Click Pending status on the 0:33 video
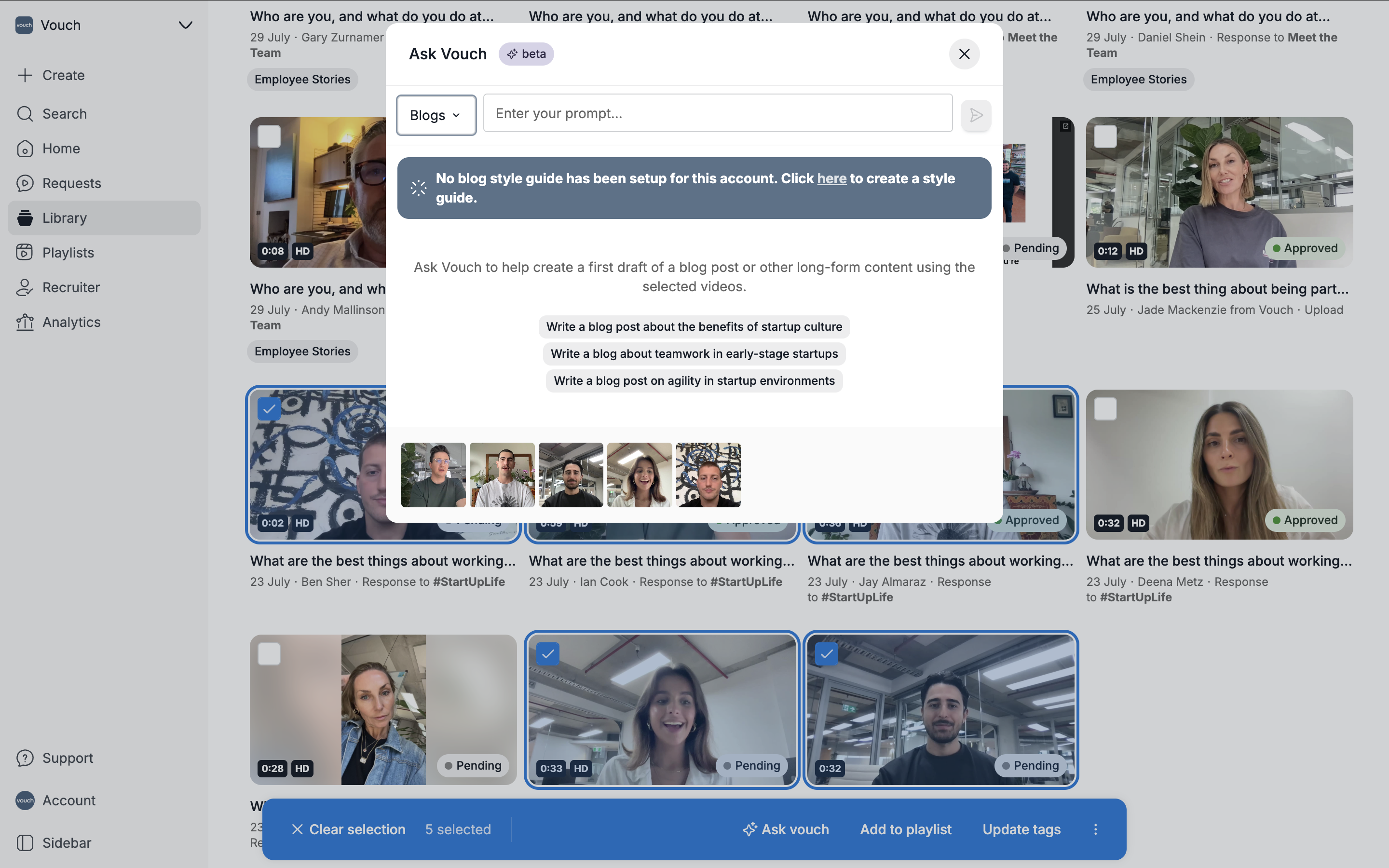This screenshot has height=868, width=1389. 751,766
